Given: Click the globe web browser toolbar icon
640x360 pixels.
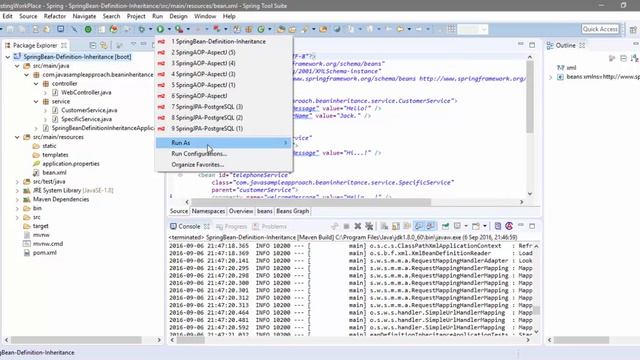Looking at the screenshot, I should 337,29.
